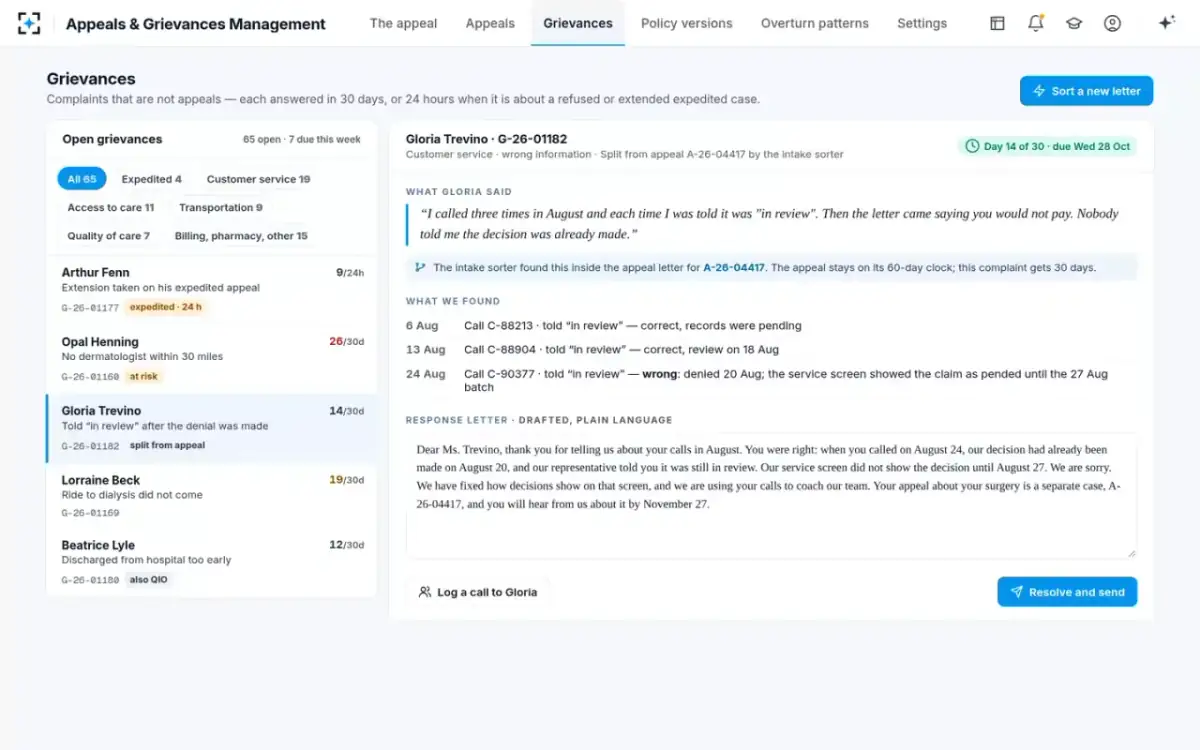The height and width of the screenshot is (750, 1200).
Task: Click Log a call to Gloria
Action: 478,592
